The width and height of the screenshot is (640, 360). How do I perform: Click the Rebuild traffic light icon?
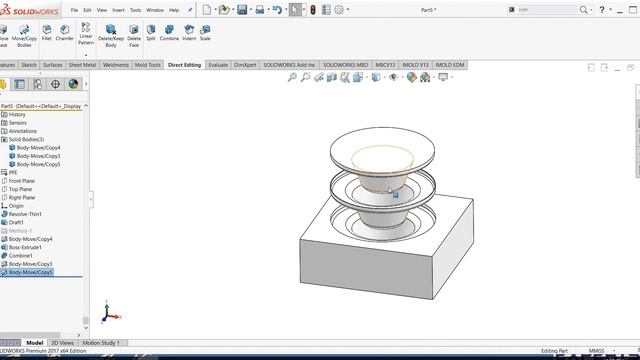pyautogui.click(x=313, y=10)
